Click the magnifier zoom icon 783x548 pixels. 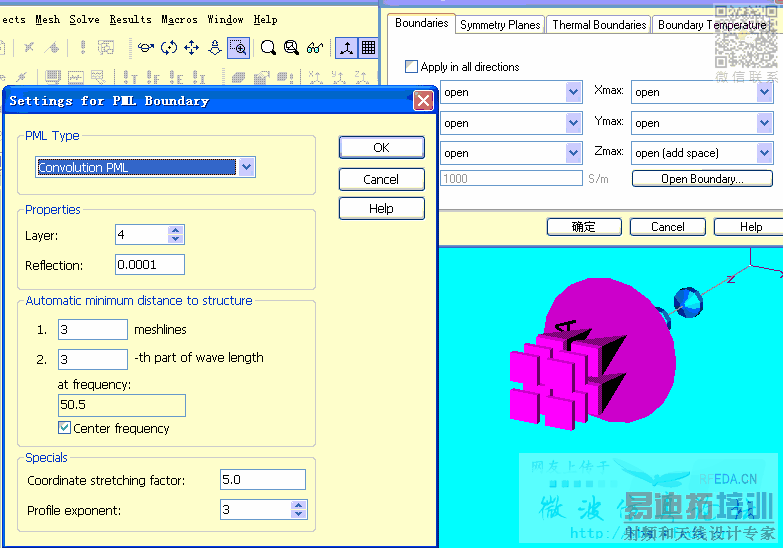268,48
